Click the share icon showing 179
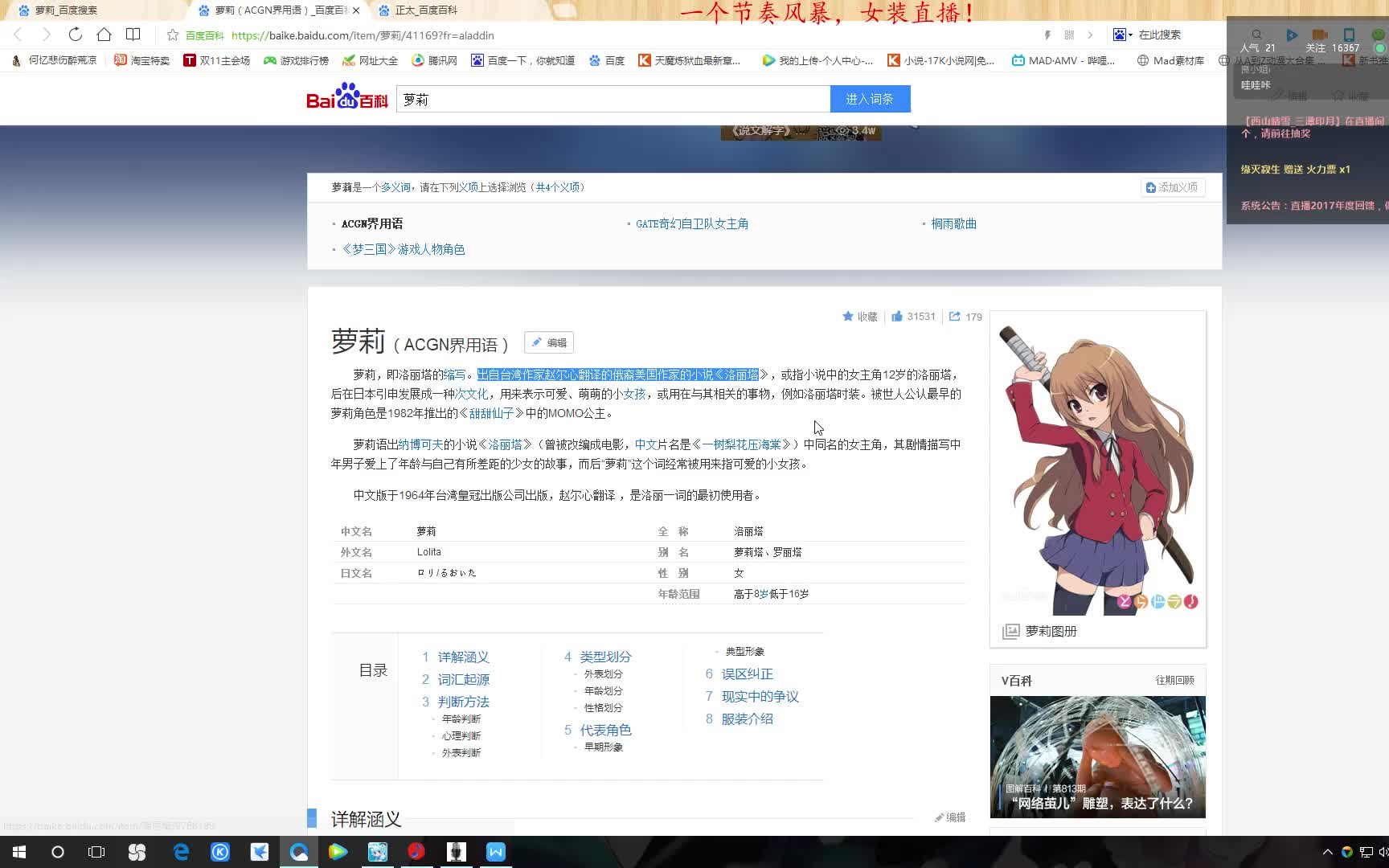 955,317
